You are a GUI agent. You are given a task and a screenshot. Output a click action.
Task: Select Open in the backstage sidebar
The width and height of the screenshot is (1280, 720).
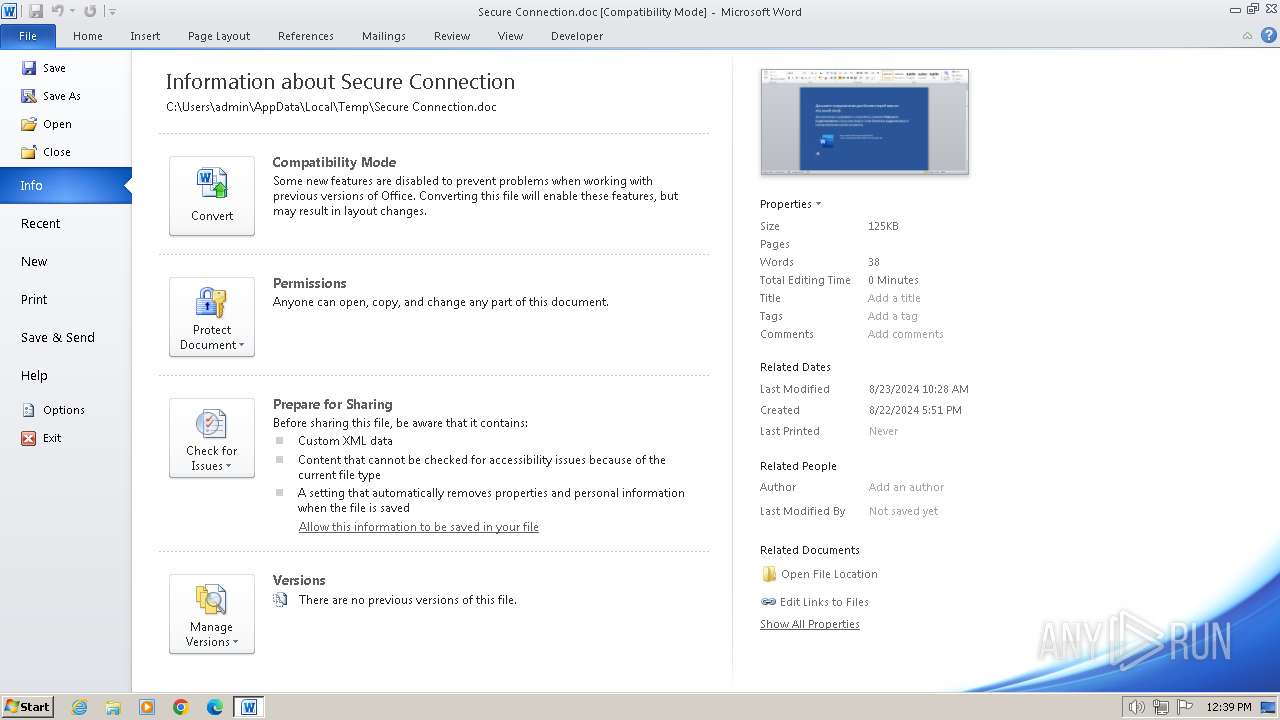pos(47,124)
